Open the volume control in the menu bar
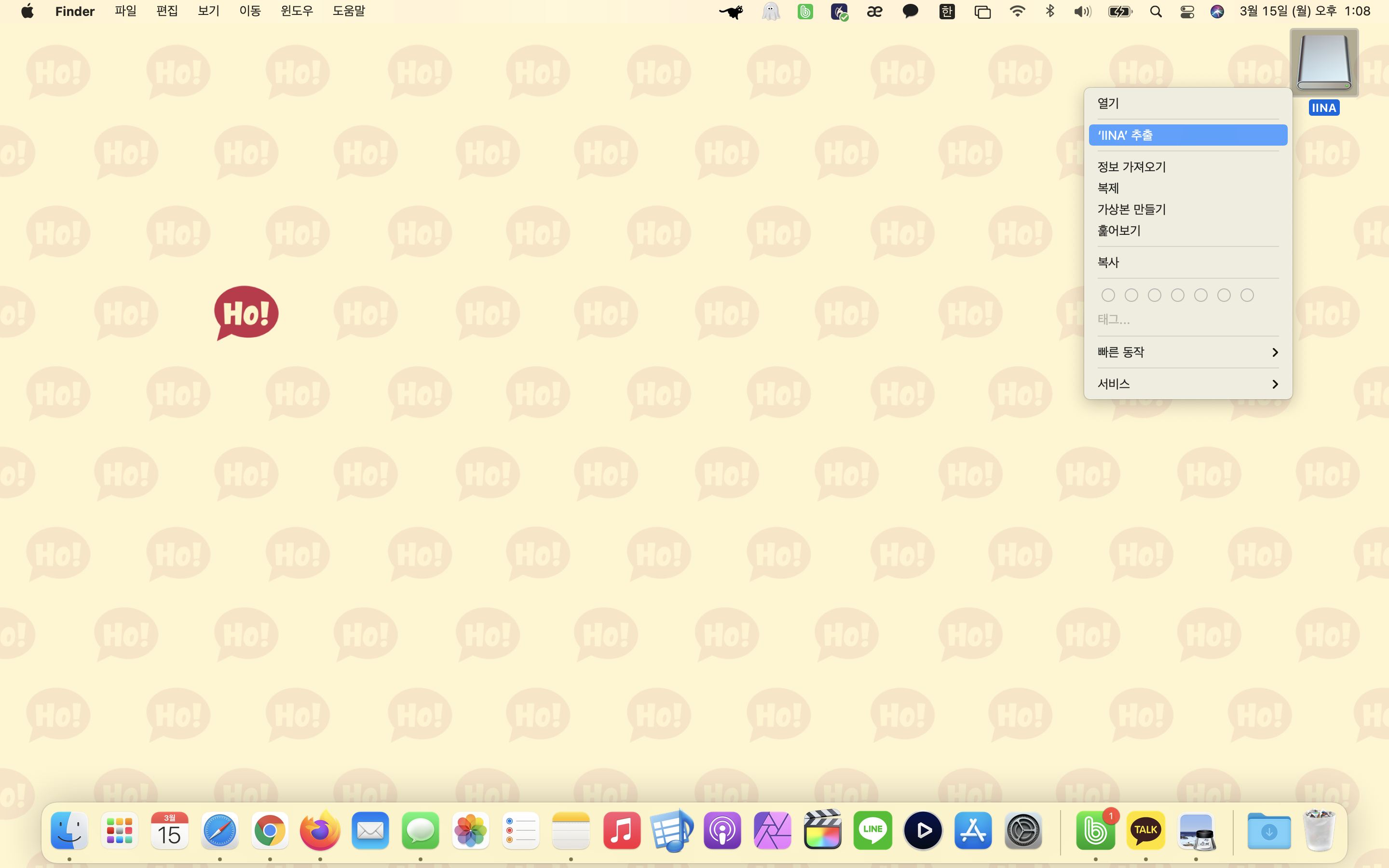 point(1082,12)
